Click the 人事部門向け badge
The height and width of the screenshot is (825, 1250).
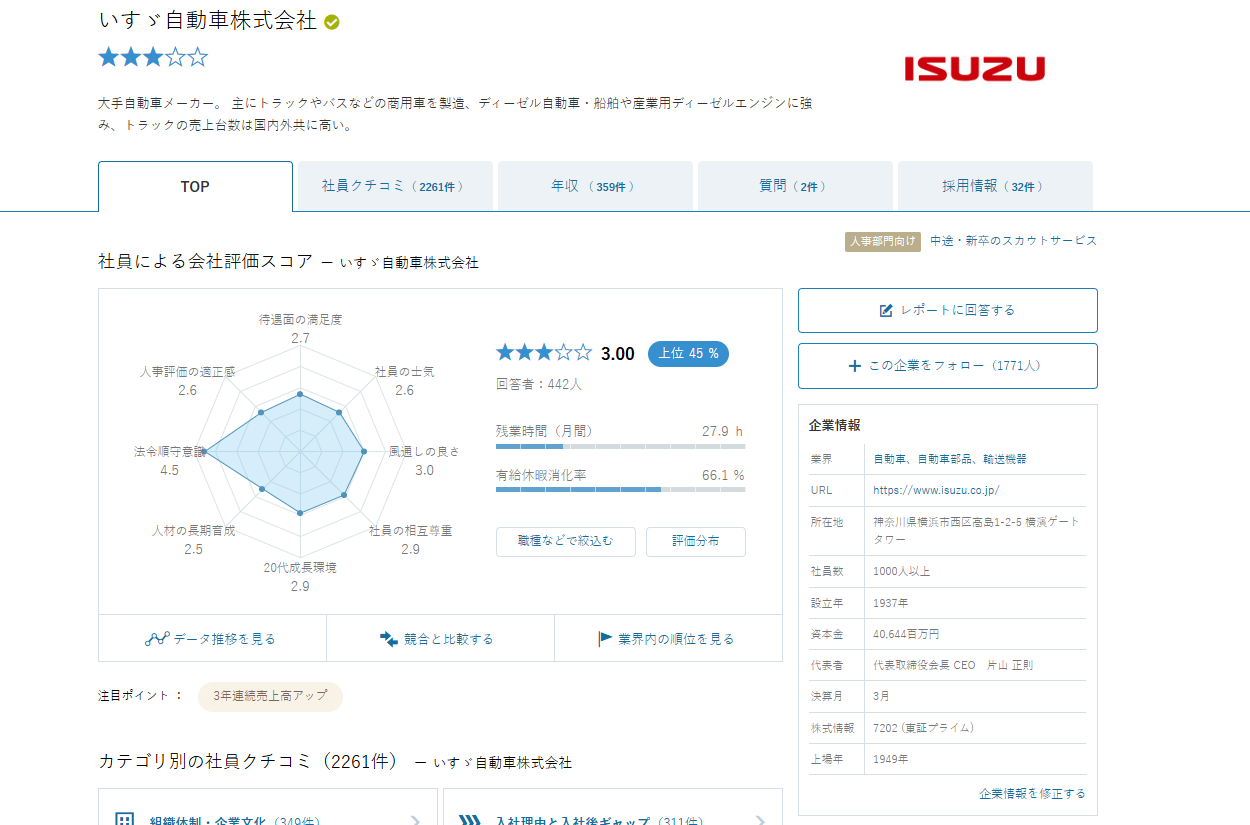[x=883, y=241]
